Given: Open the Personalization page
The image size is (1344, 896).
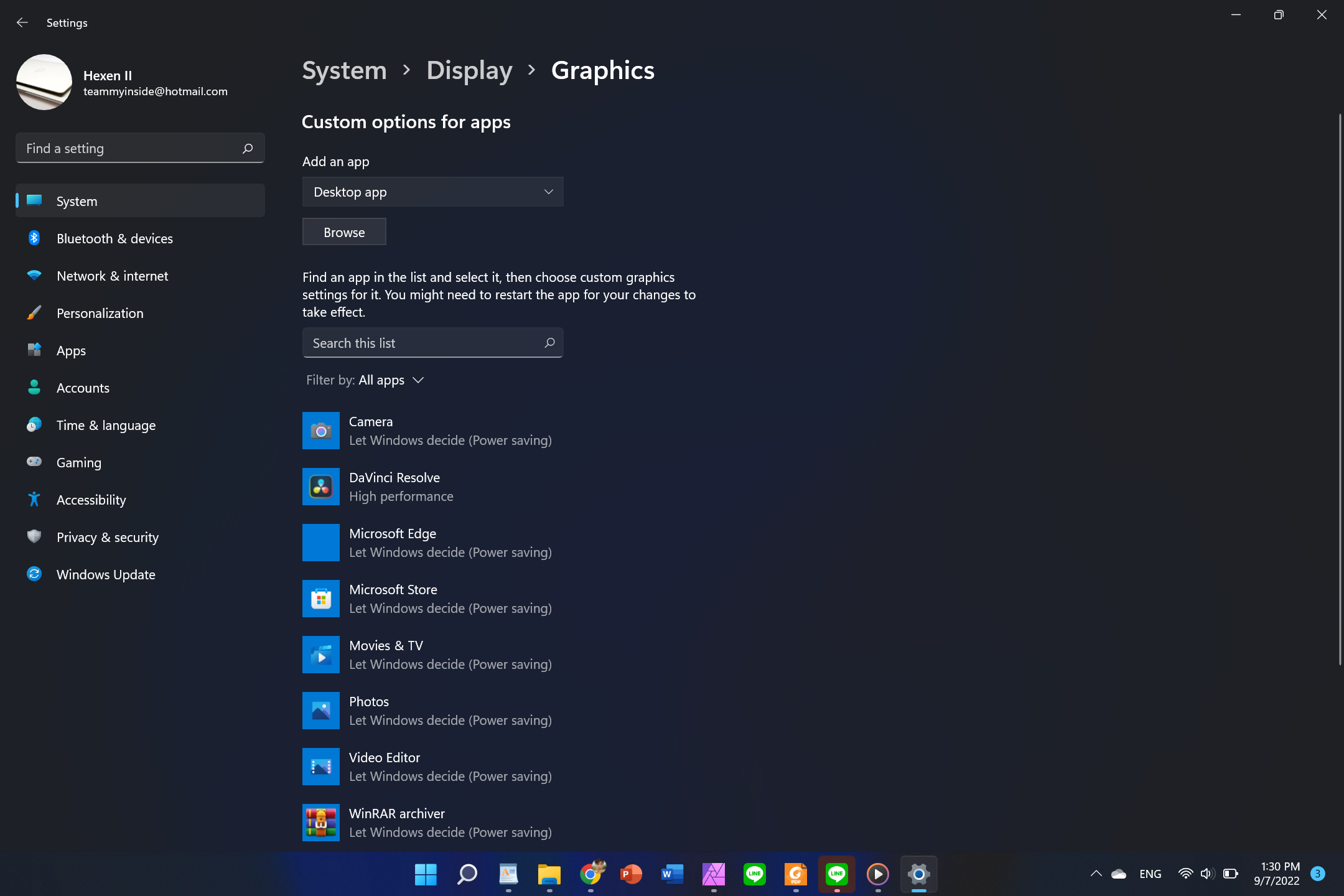Looking at the screenshot, I should click(140, 312).
